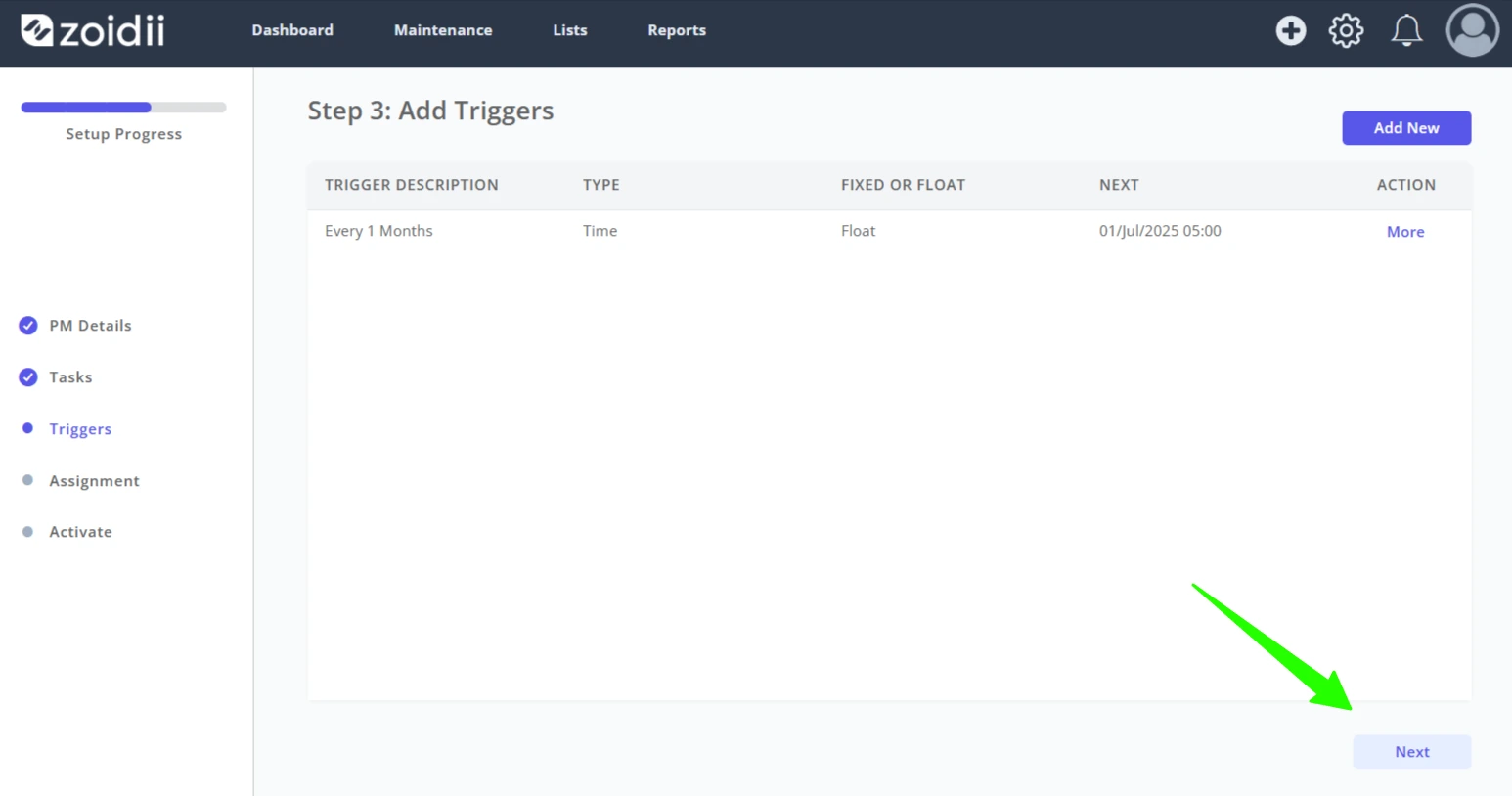Viewport: 1512px width, 796px height.
Task: Click the Triggers step bullet
Action: pos(27,428)
